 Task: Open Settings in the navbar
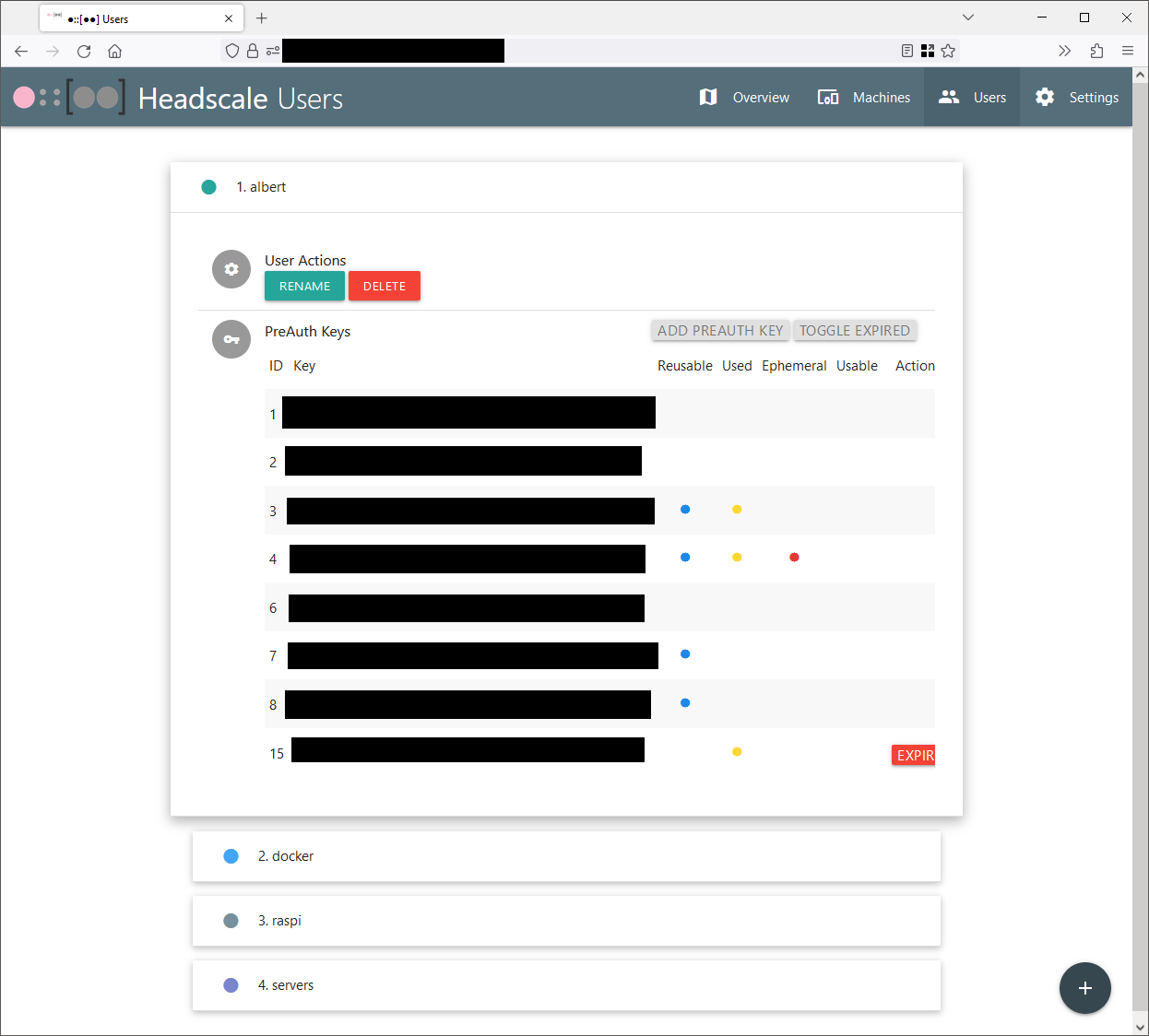pyautogui.click(x=1076, y=97)
